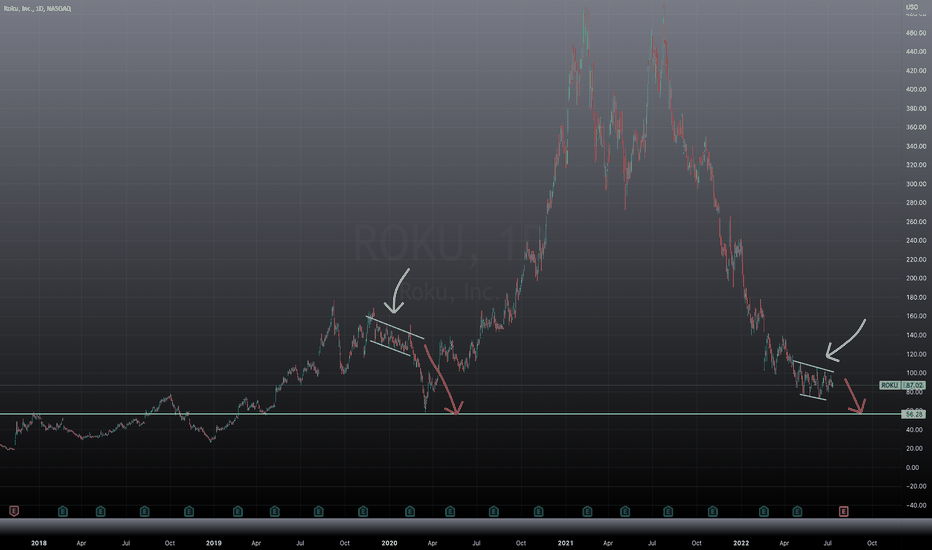Click the 2018 year label on the time axis
This screenshot has width=932, height=550.
(x=39, y=543)
